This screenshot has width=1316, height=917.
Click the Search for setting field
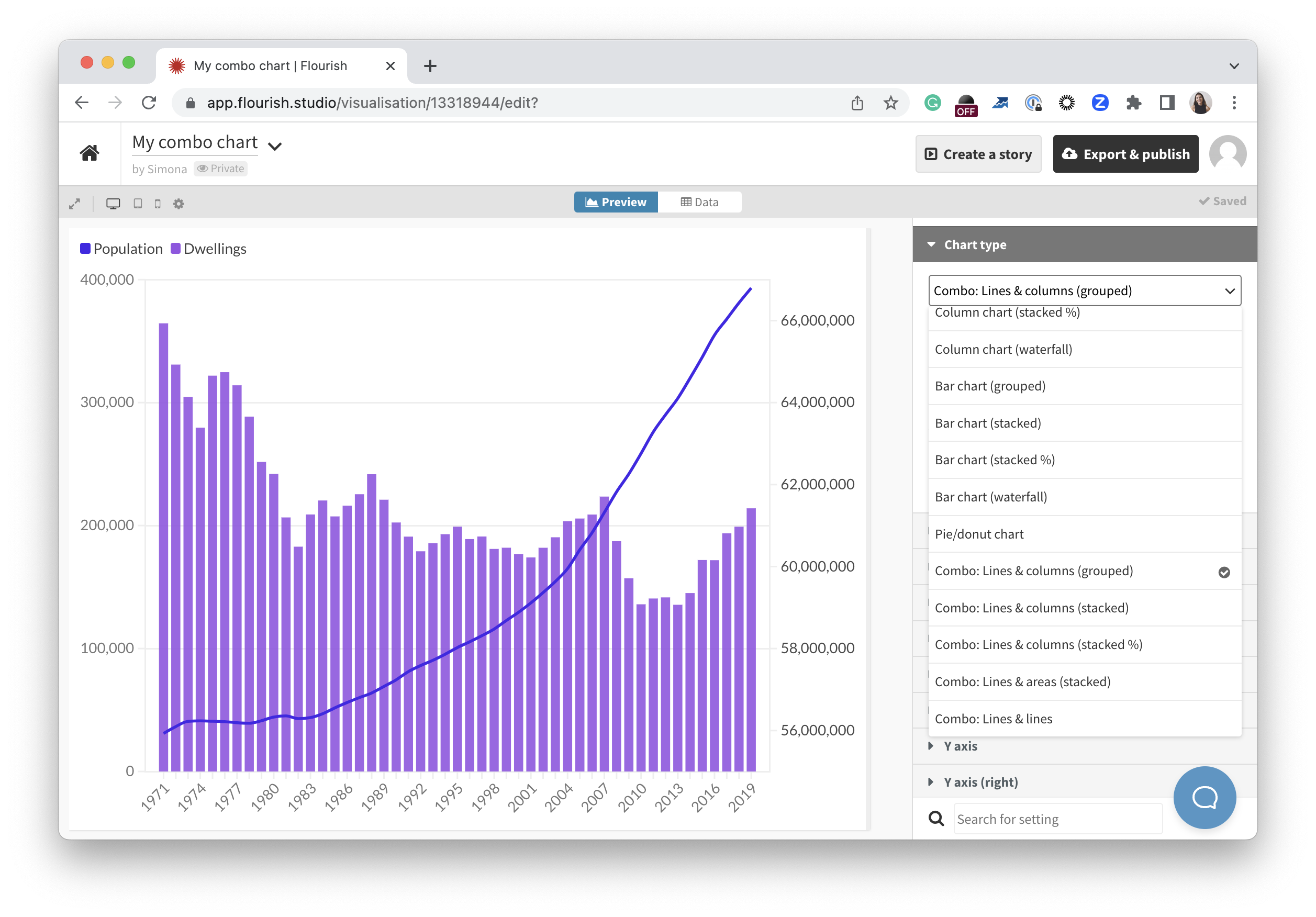(1057, 819)
